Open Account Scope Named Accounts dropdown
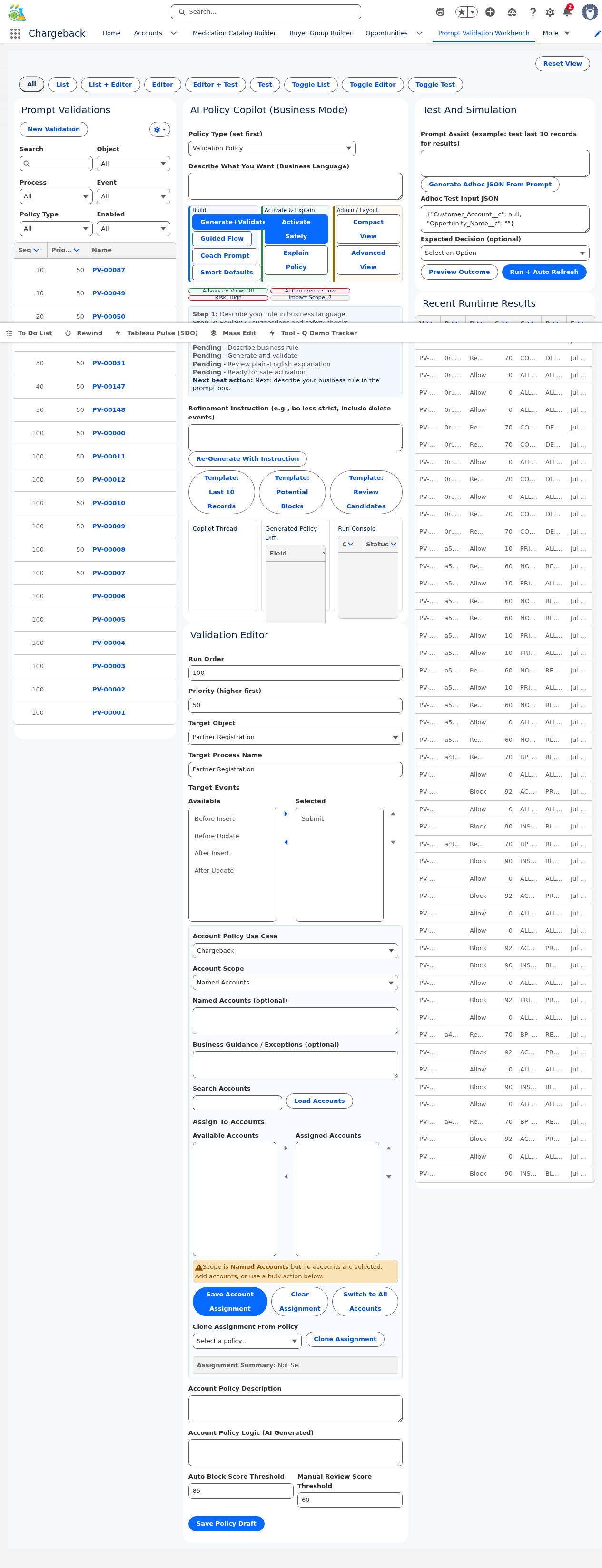Screen dimensions: 602x1568 [x=296, y=983]
